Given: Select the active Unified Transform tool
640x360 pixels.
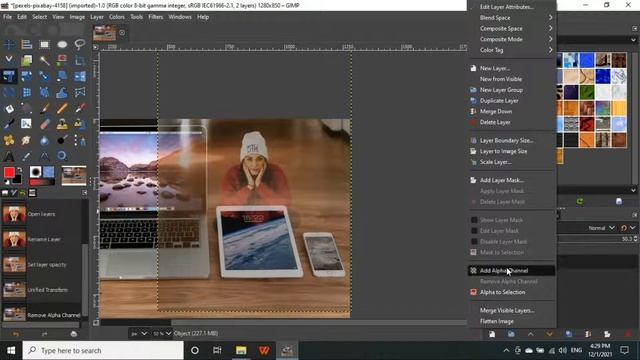Looking at the screenshot, I should click(x=9, y=76).
